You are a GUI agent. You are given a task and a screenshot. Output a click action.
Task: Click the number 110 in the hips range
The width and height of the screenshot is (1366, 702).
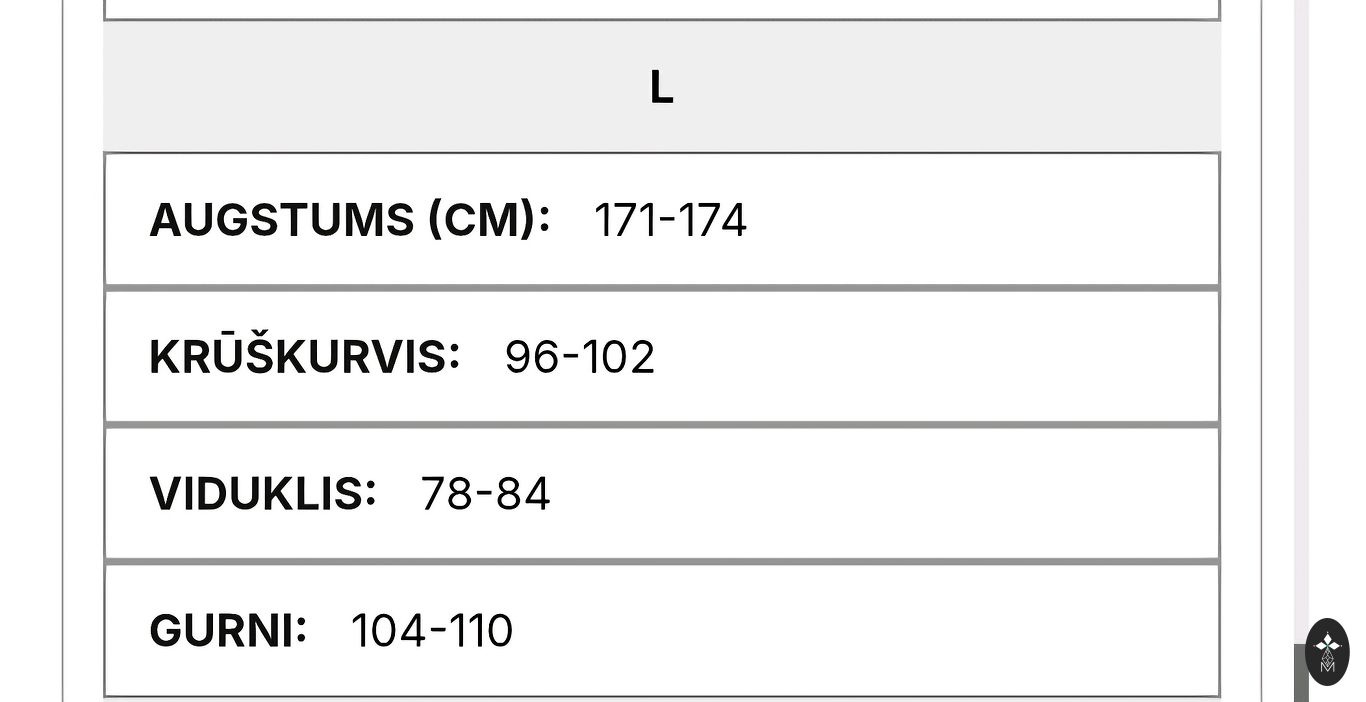481,631
